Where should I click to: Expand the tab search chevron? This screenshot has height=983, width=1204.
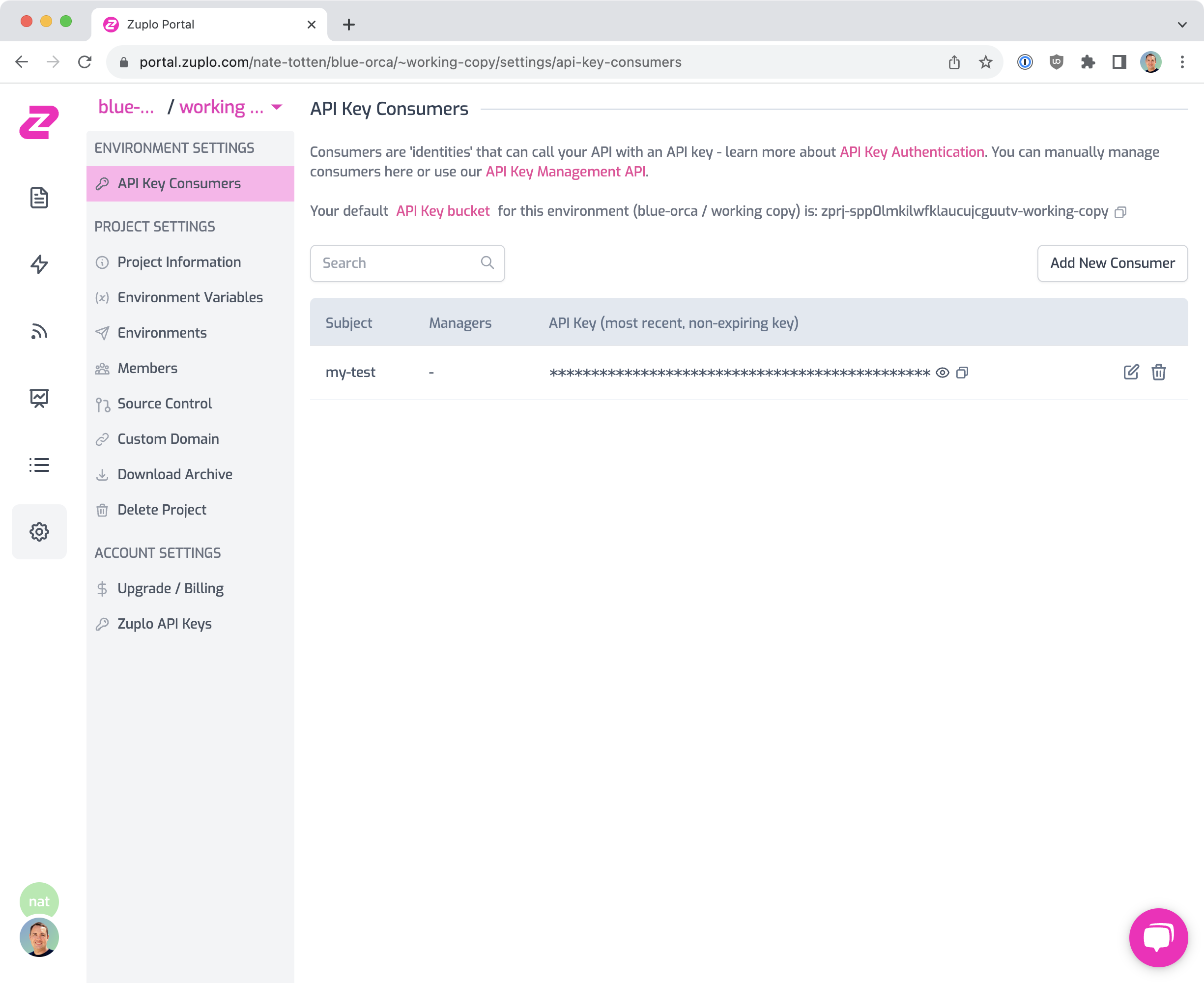tap(1182, 25)
